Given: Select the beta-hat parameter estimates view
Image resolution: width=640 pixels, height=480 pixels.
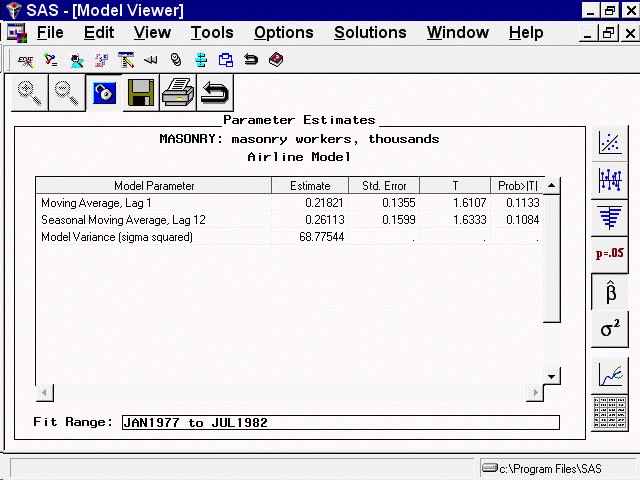Looking at the screenshot, I should [610, 291].
